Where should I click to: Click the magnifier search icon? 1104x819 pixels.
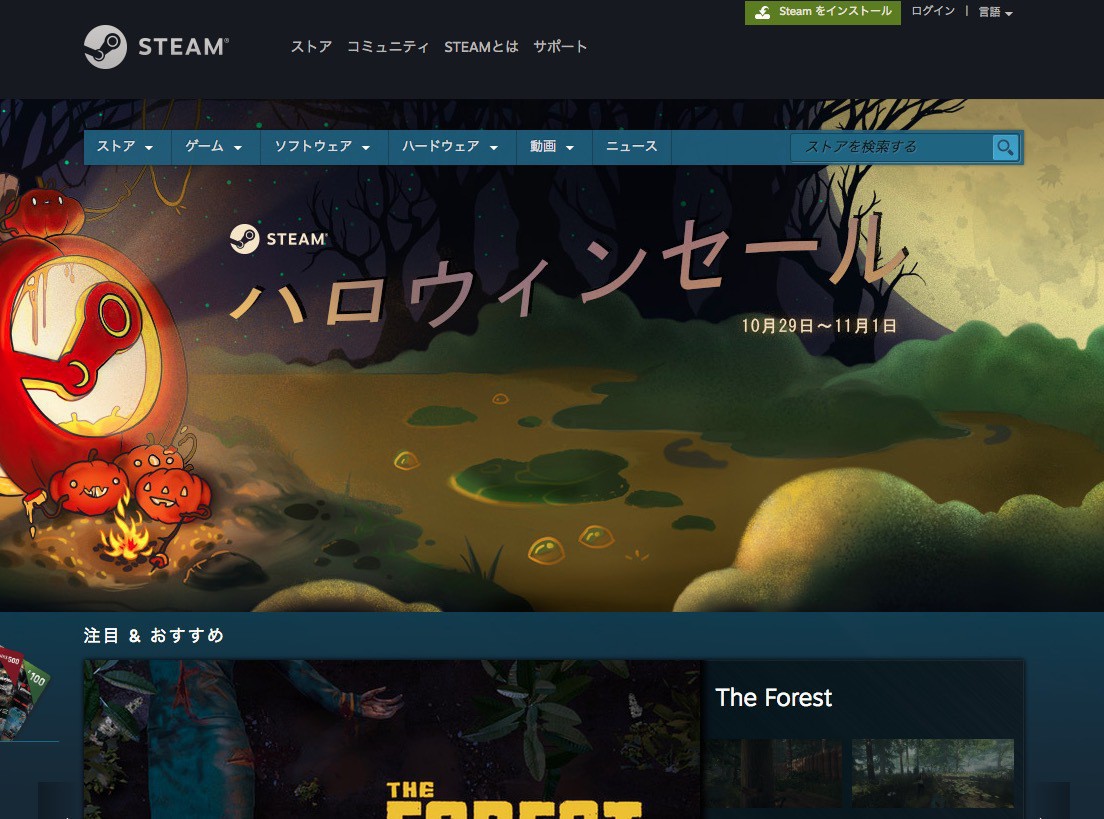click(1005, 147)
